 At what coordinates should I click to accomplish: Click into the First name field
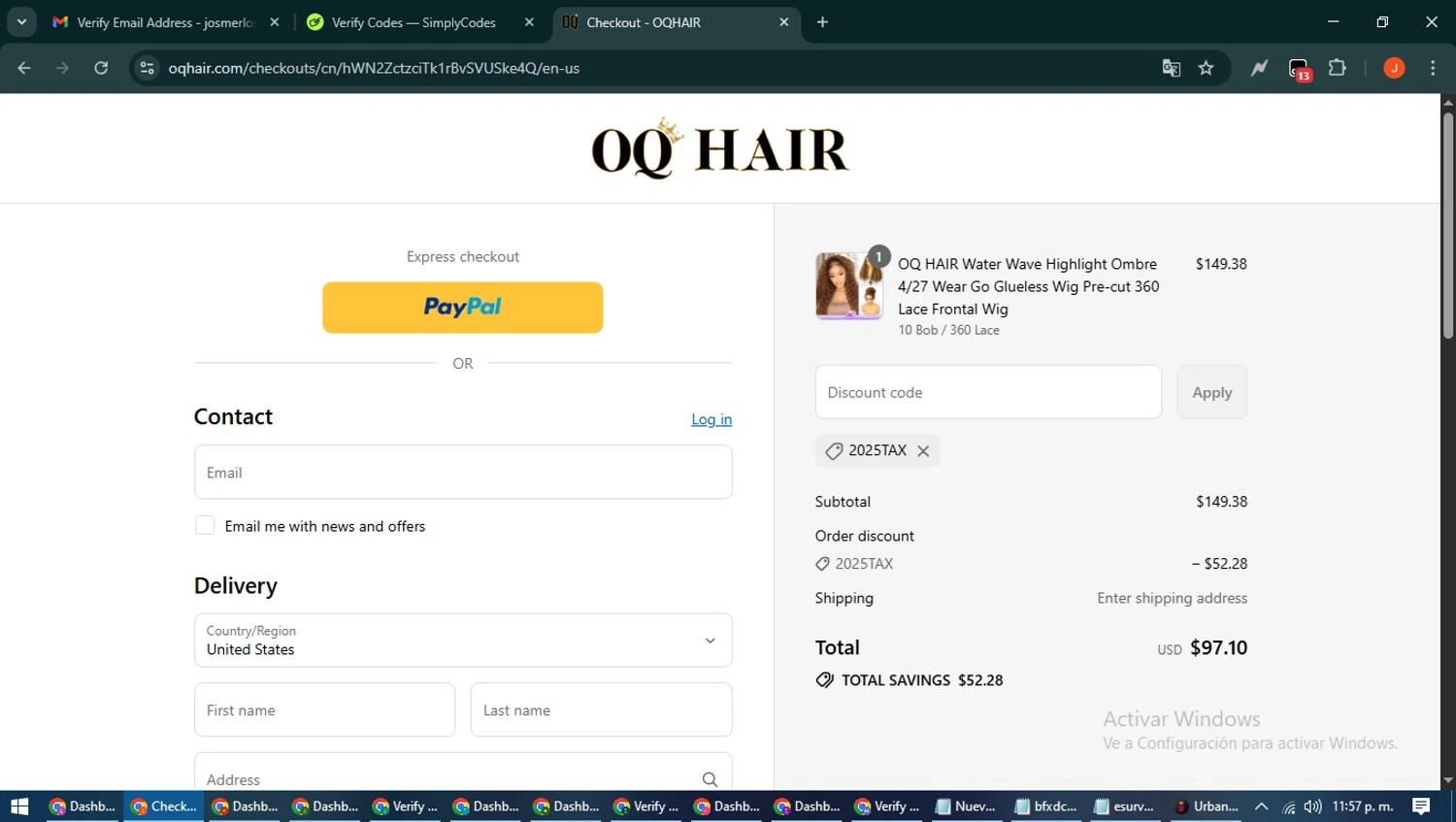[324, 709]
